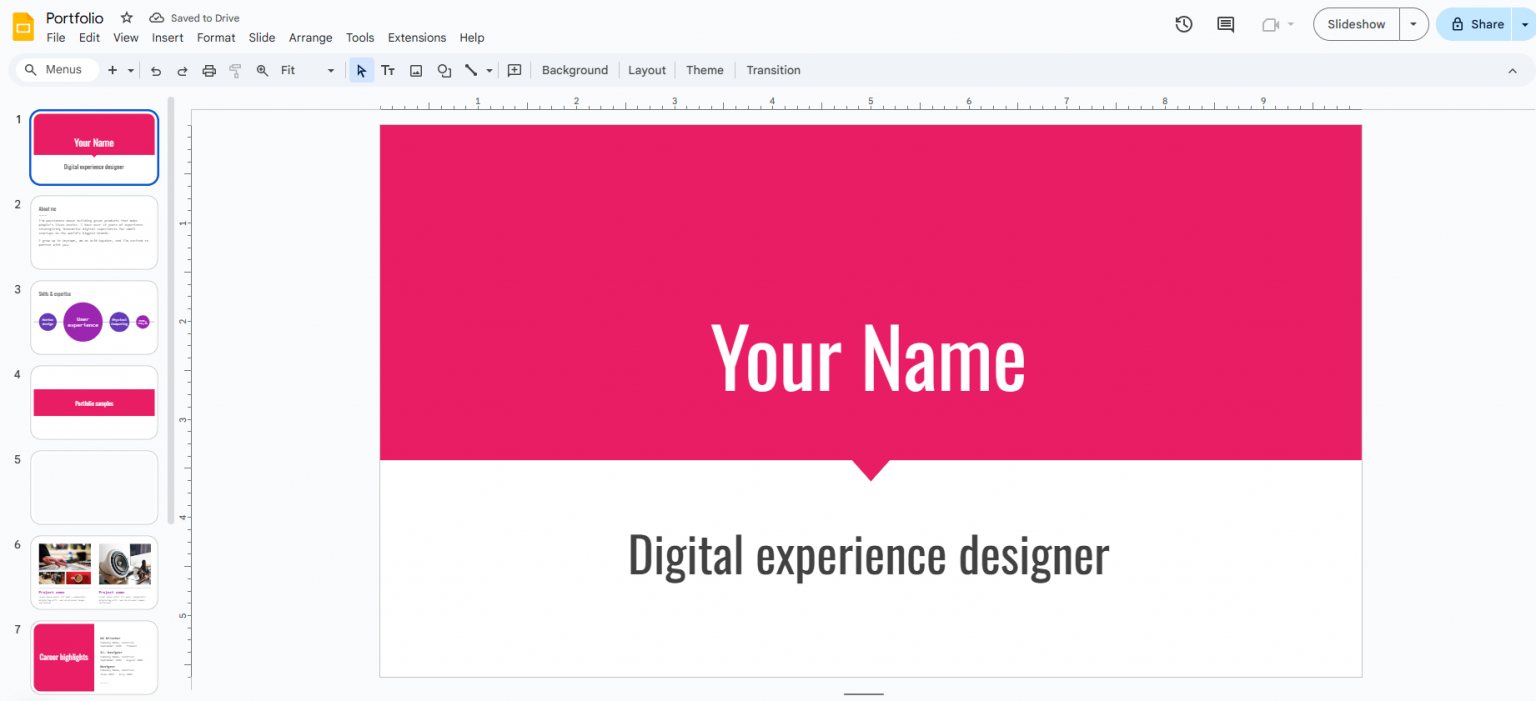The height and width of the screenshot is (701, 1536).
Task: Redo the last action
Action: click(182, 70)
